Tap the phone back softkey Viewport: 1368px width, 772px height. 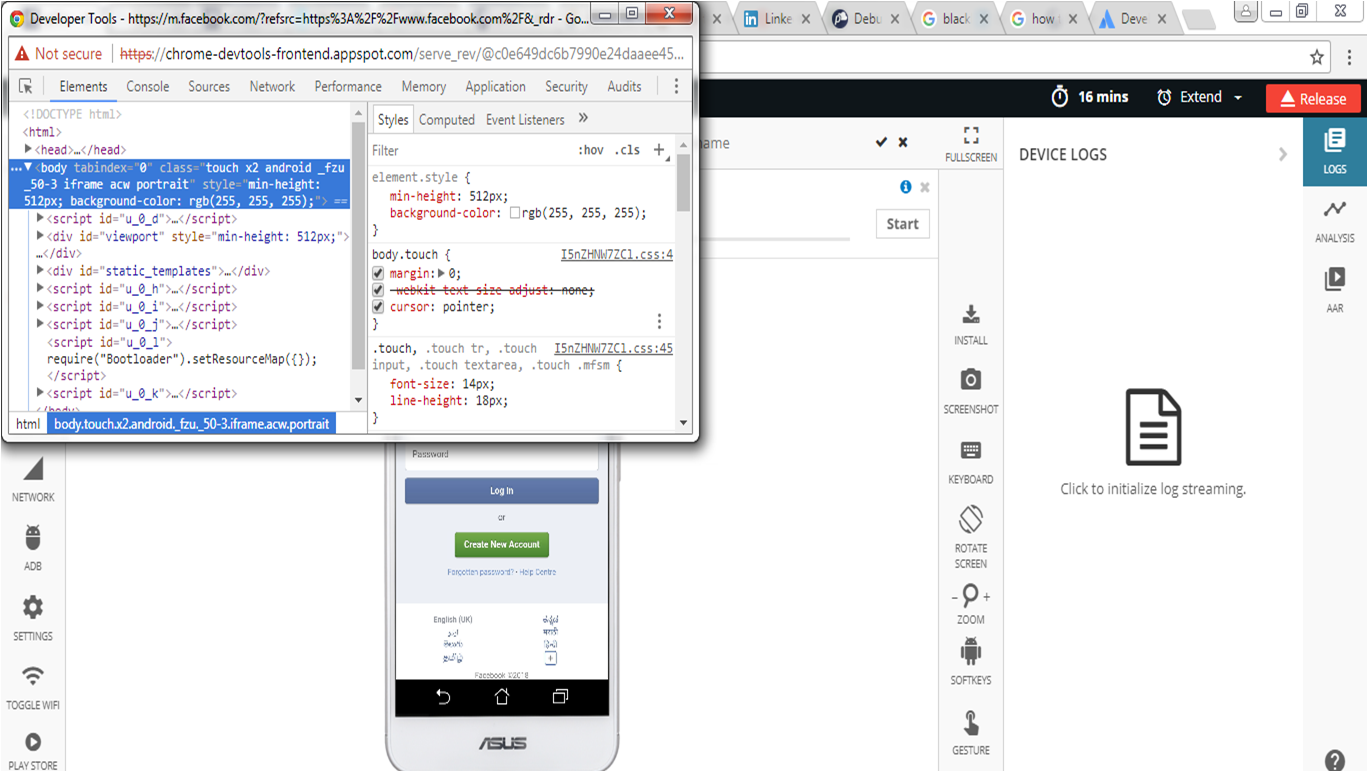443,697
